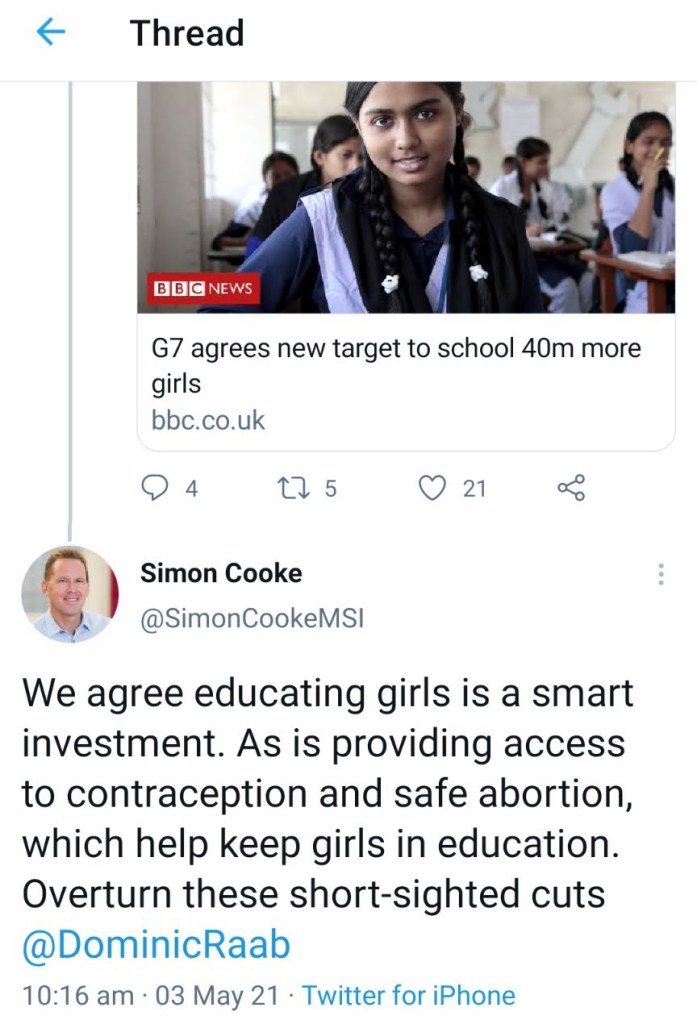Click the Thread header title
Image resolution: width=697 pixels, height=1024 pixels.
[x=187, y=33]
